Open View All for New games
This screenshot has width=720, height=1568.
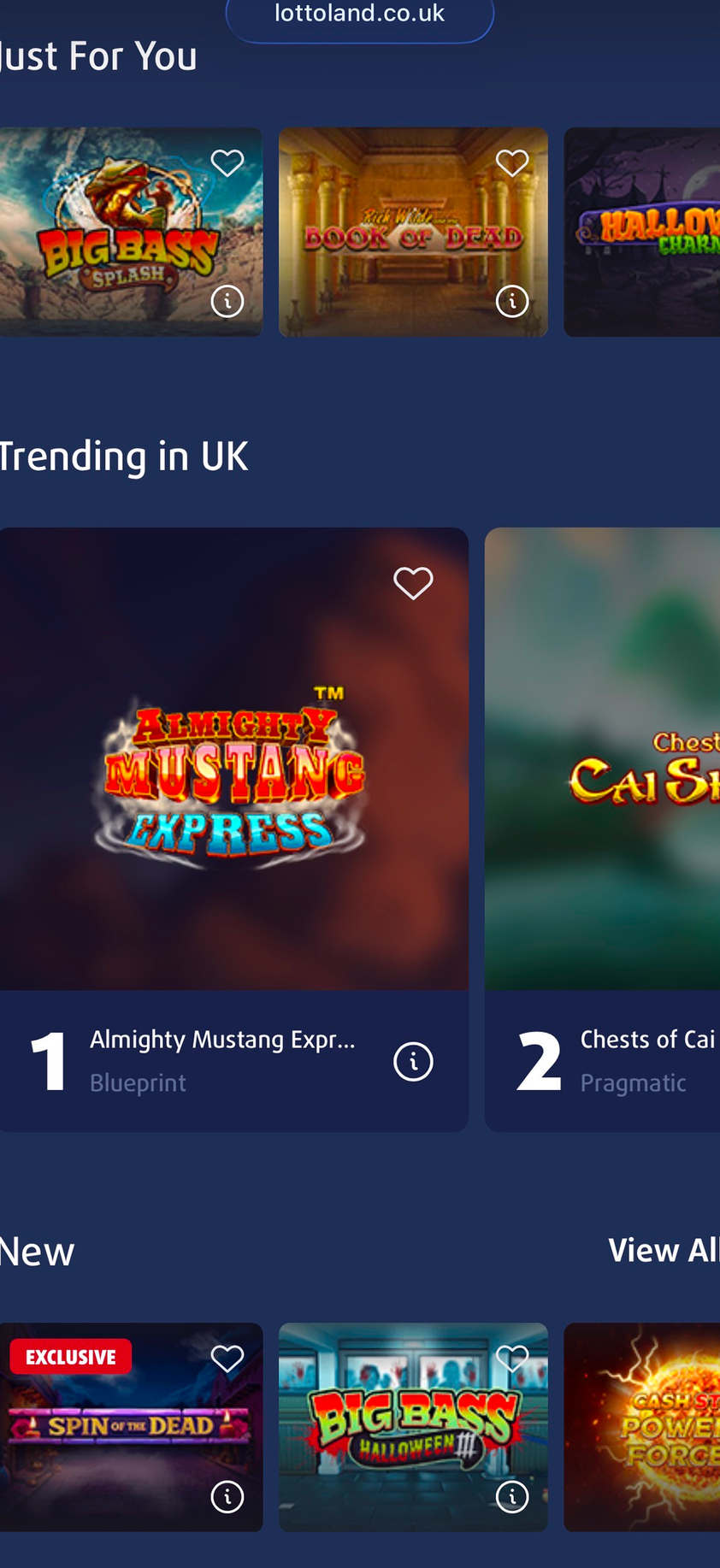663,1250
